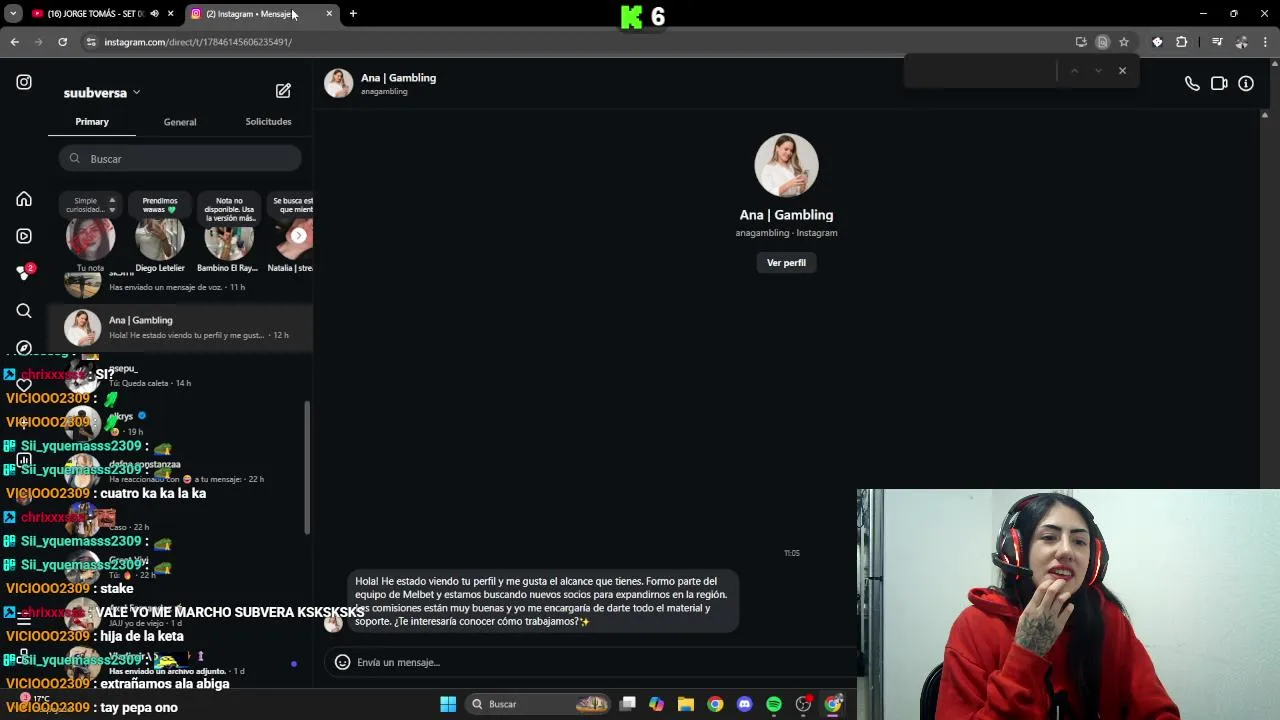This screenshot has height=720, width=1280.
Task: Open conversation information icon
Action: click(x=1246, y=84)
